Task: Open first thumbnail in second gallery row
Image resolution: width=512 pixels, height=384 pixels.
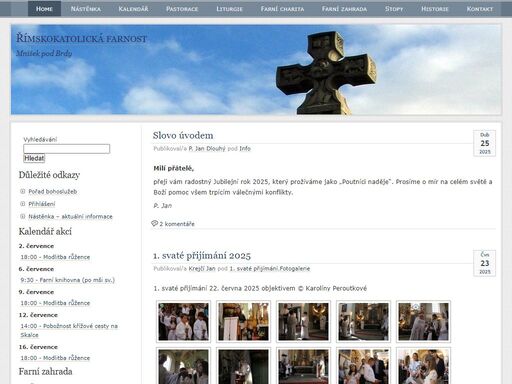Action: click(x=183, y=366)
